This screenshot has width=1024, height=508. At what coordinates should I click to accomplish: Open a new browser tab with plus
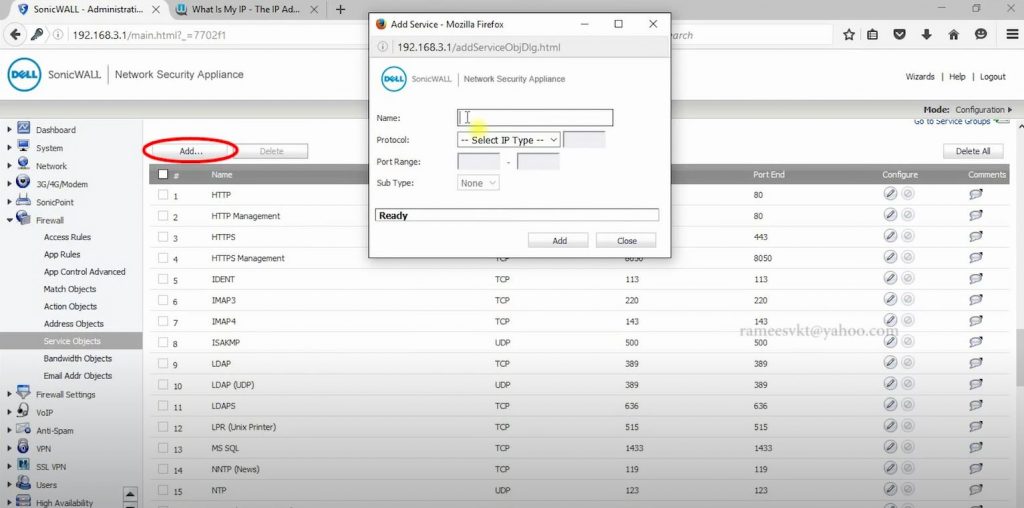tap(340, 9)
